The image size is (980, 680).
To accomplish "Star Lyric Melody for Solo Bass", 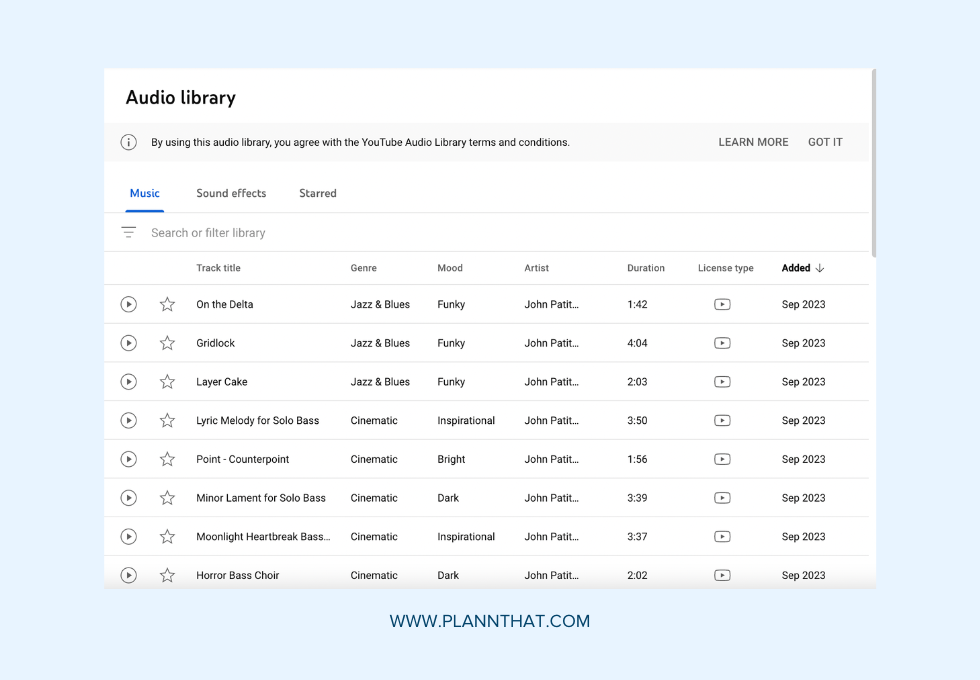I will coord(167,421).
